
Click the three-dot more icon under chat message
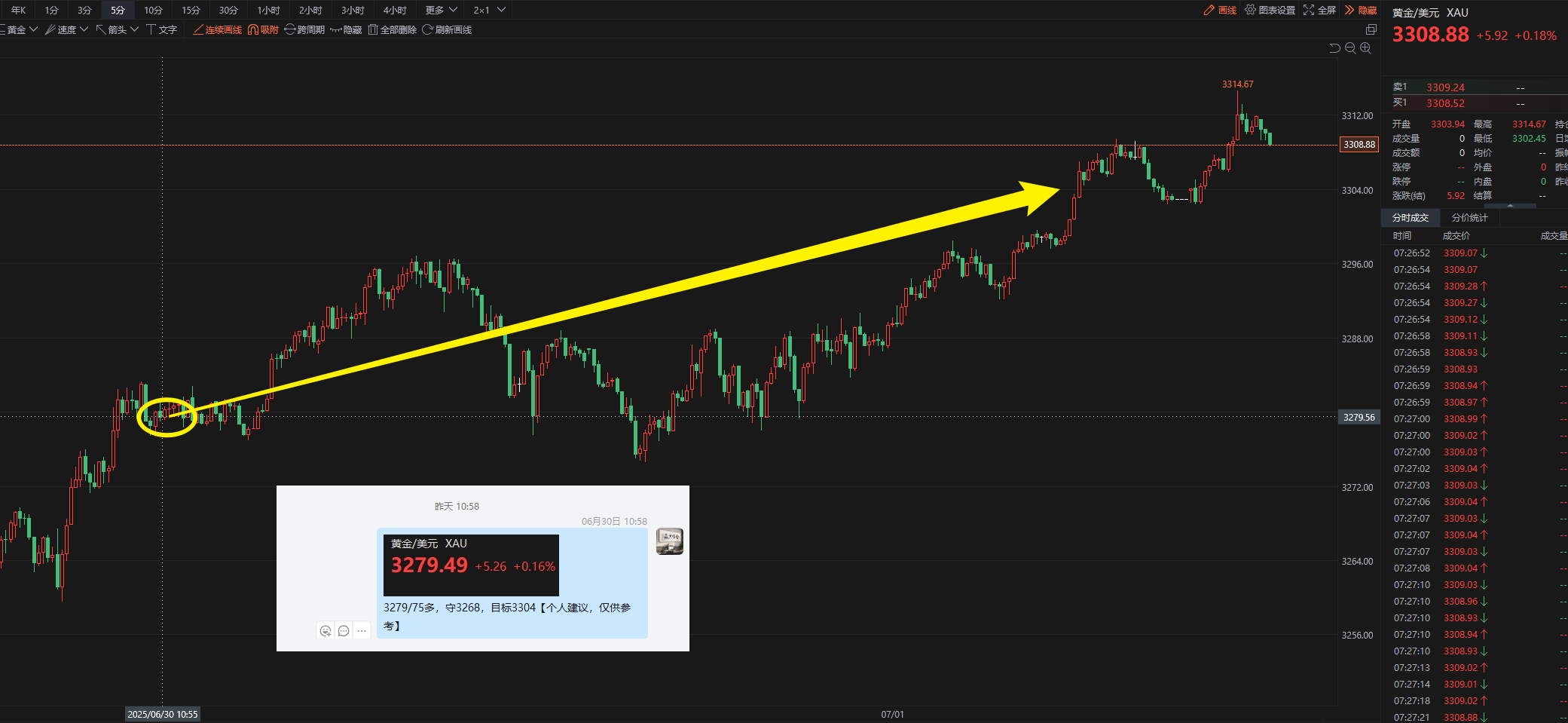point(362,631)
